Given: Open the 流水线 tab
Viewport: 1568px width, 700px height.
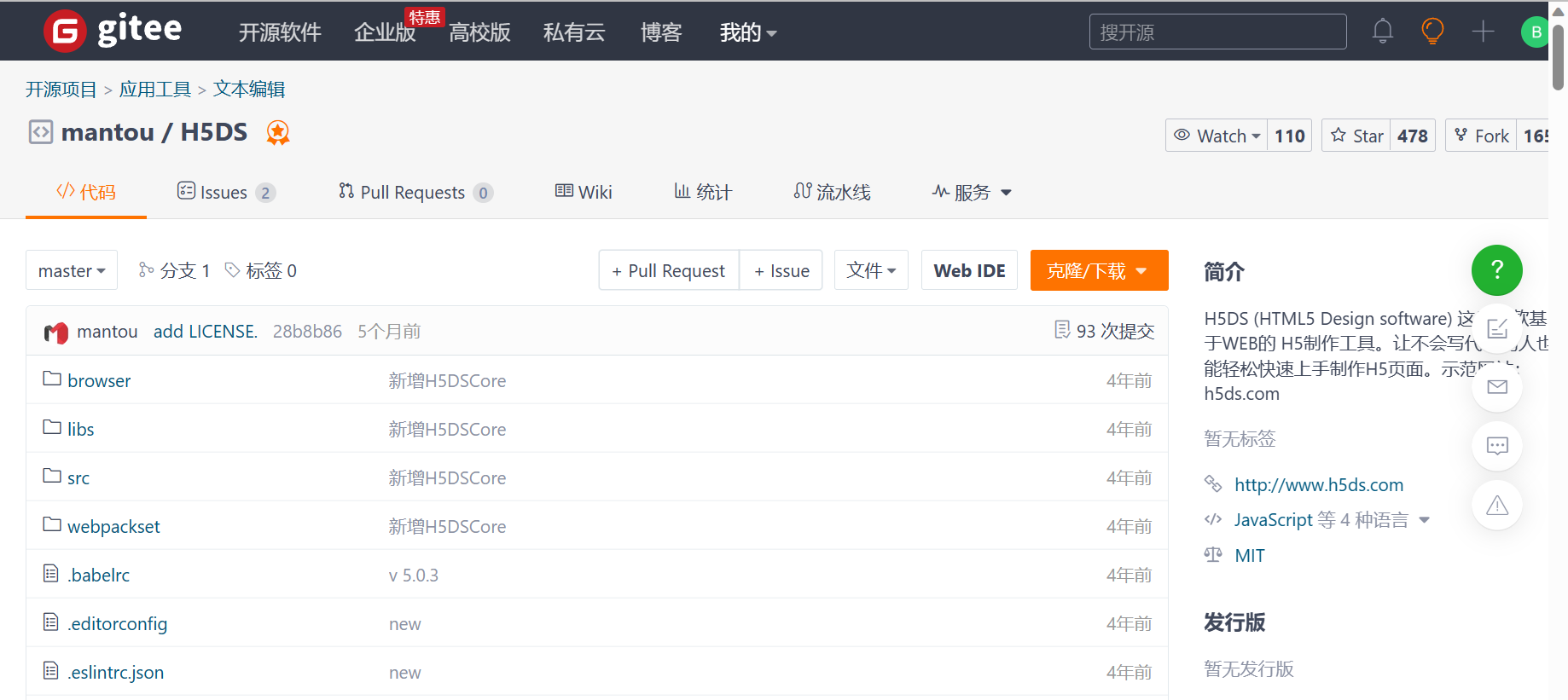Looking at the screenshot, I should click(832, 192).
